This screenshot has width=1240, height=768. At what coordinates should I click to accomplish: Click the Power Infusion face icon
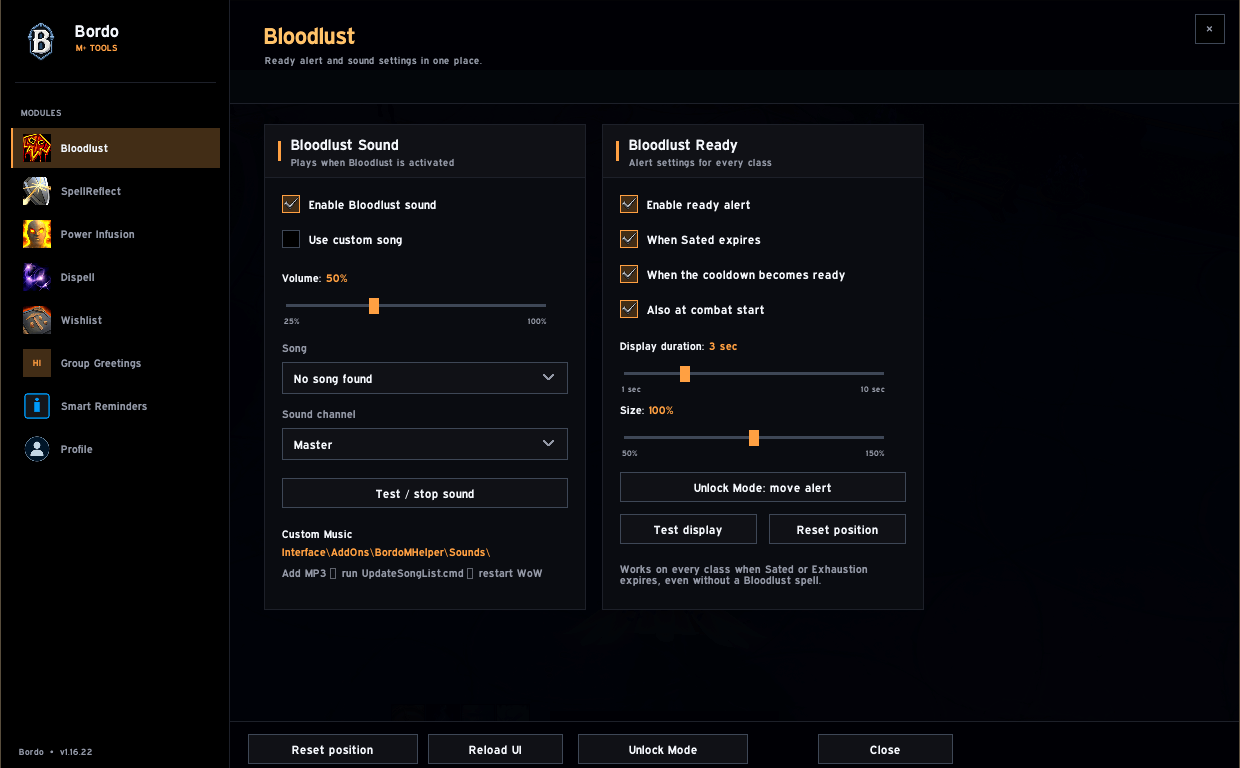tap(37, 234)
